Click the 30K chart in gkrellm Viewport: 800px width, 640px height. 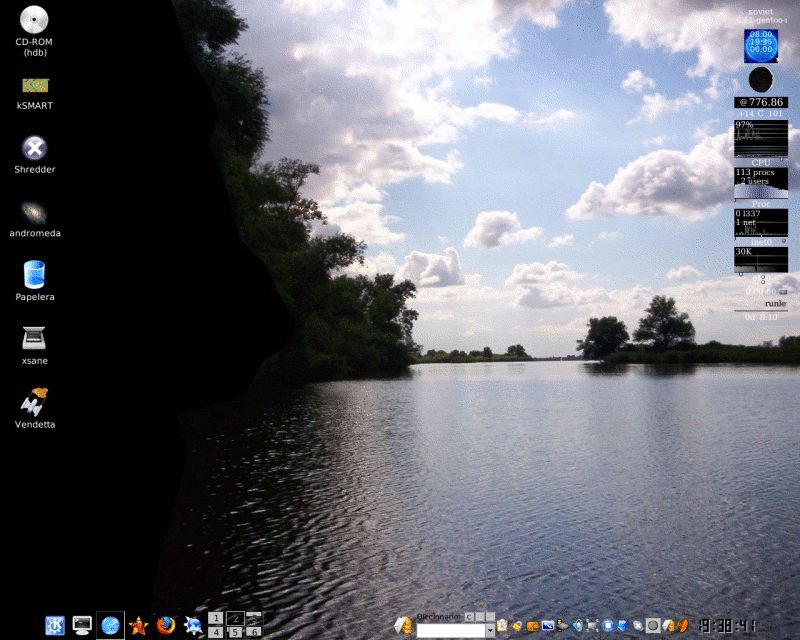click(x=761, y=259)
